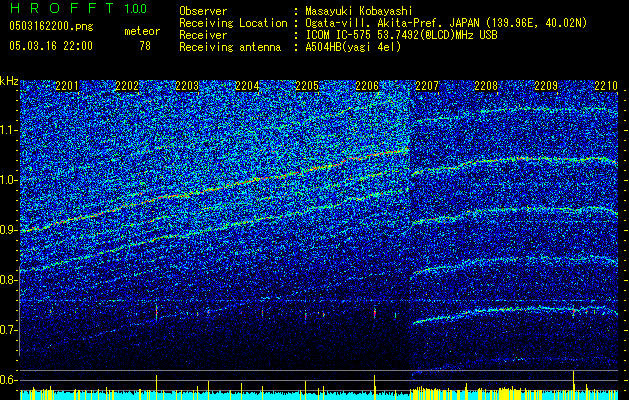Select the A504HB(yagi 4el) antenna text
This screenshot has height=400, width=629.
(x=353, y=47)
